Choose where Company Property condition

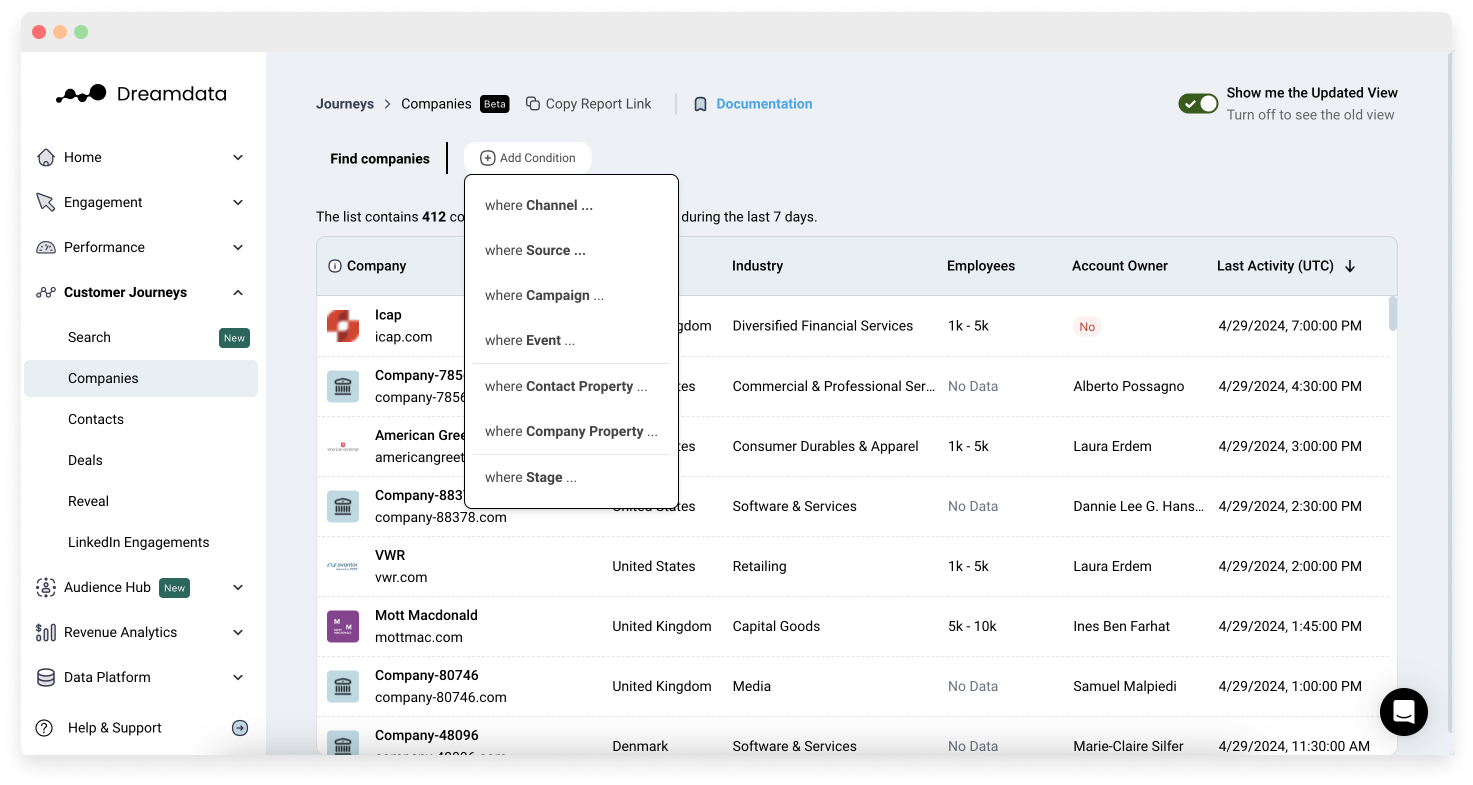[572, 431]
